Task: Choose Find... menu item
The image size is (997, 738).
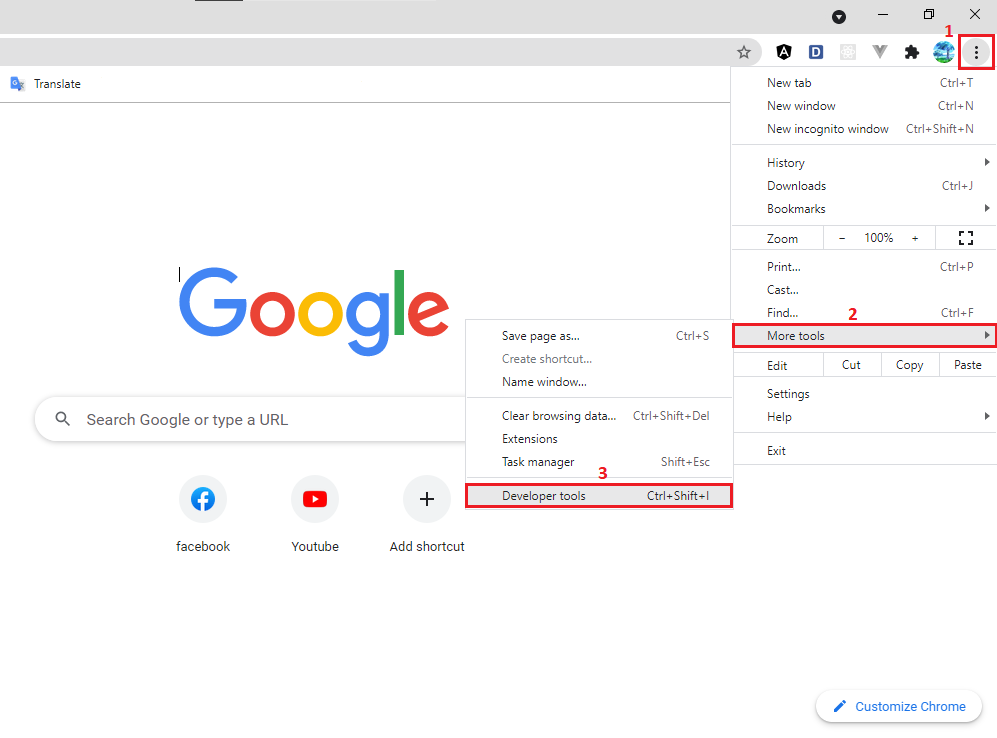Action: tap(864, 312)
